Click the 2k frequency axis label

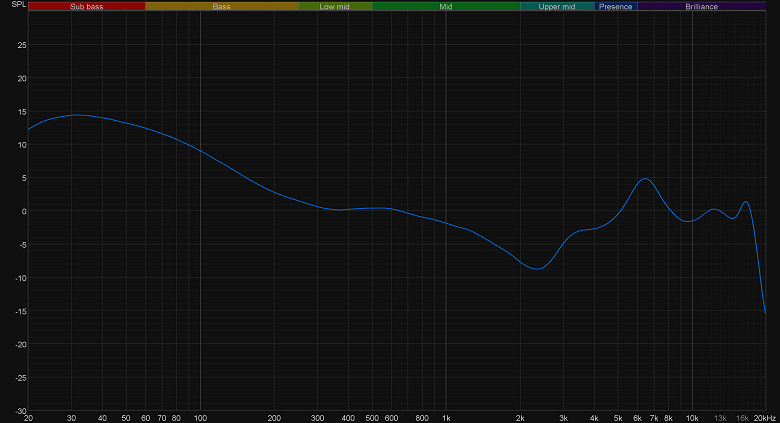tap(520, 418)
